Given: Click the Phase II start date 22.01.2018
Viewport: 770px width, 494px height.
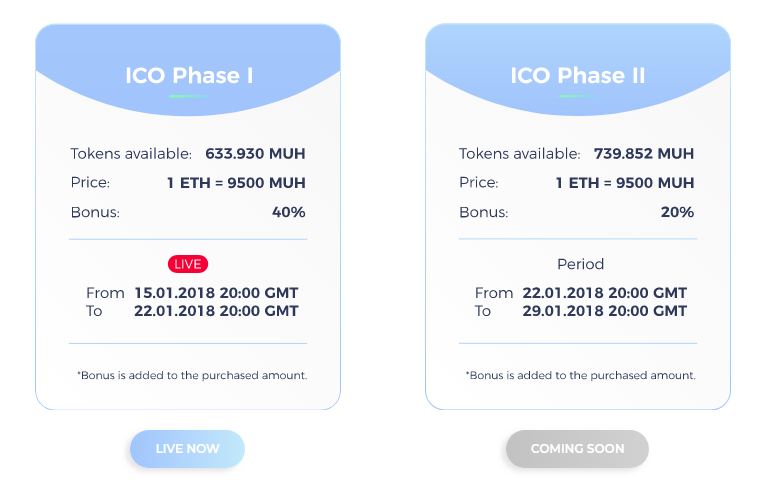Looking at the screenshot, I should (x=563, y=293).
